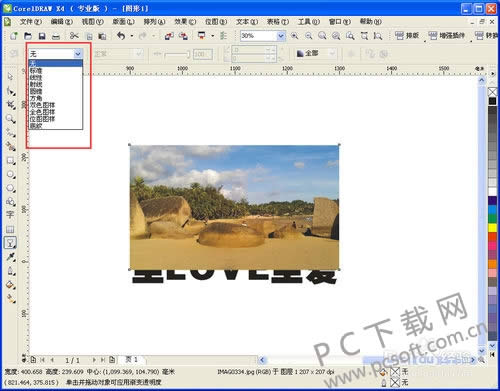Cut selection with the scissors icon
Viewport: 500px width, 391px height.
(74, 36)
